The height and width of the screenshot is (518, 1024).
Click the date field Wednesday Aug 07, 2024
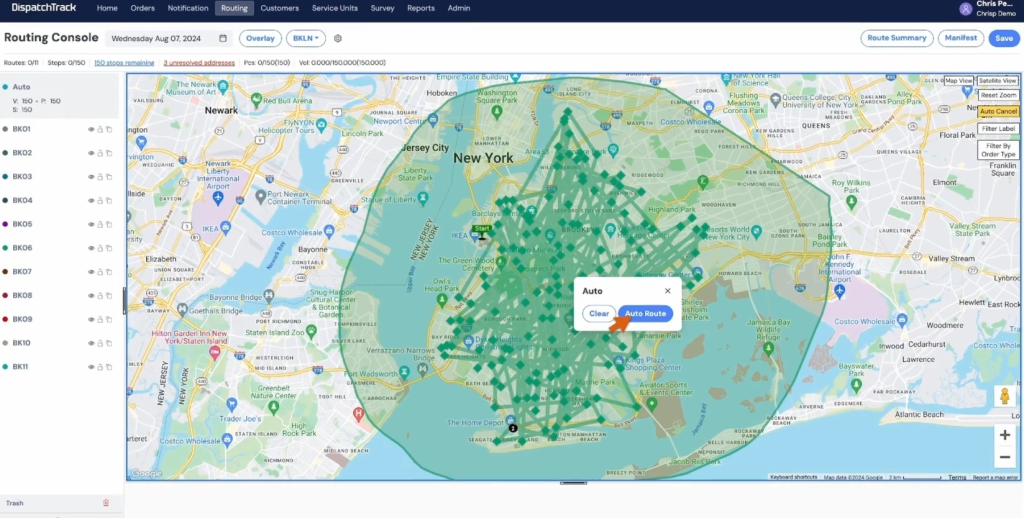click(169, 39)
